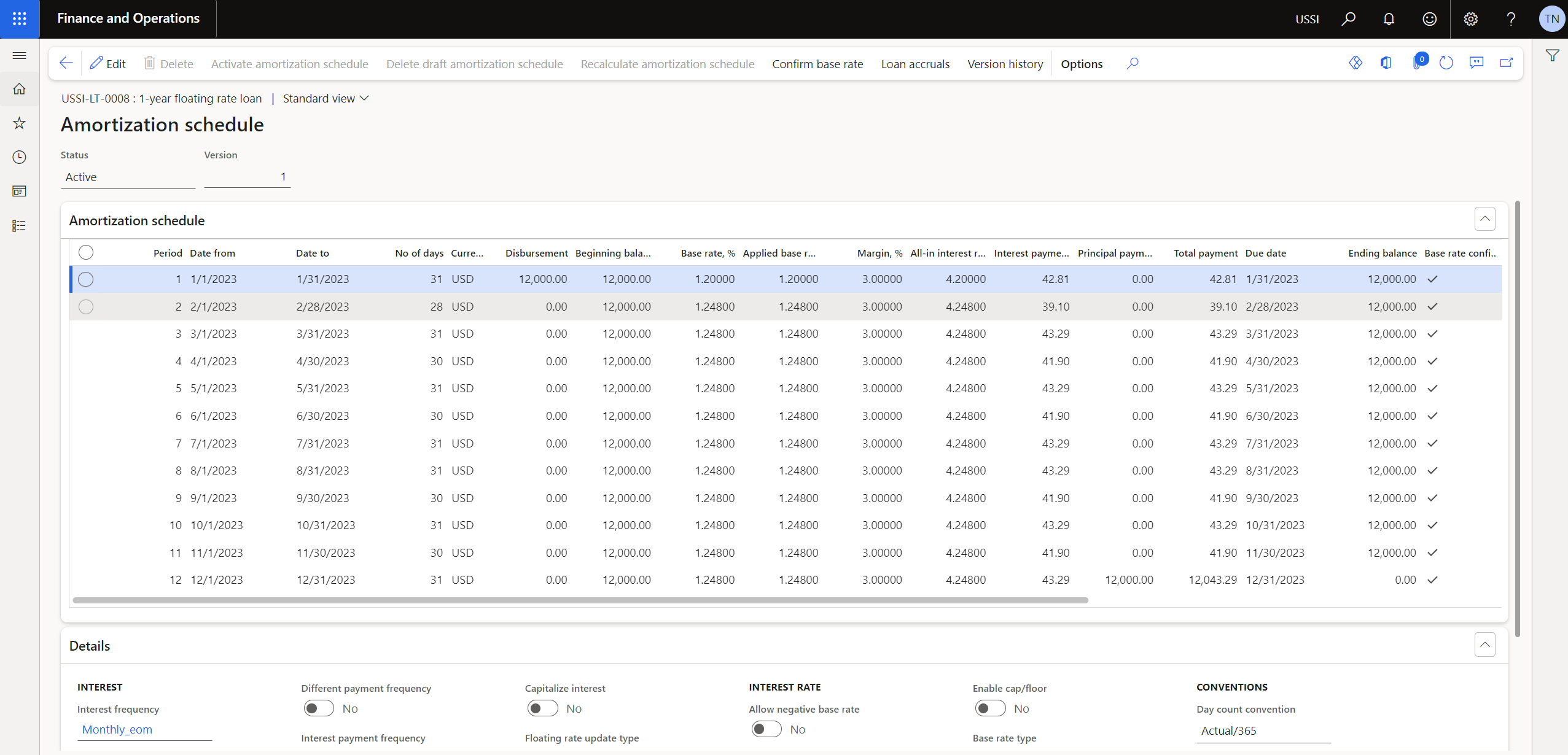Refresh the page using the circular arrow icon
This screenshot has width=1568, height=755.
[x=1446, y=62]
